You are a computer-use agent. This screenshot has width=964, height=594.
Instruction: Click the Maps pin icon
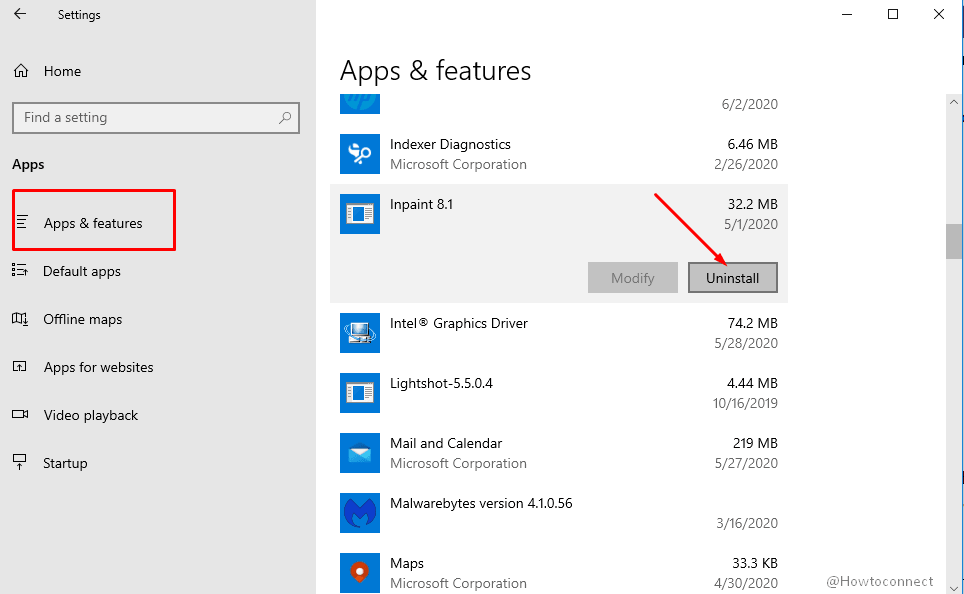360,572
